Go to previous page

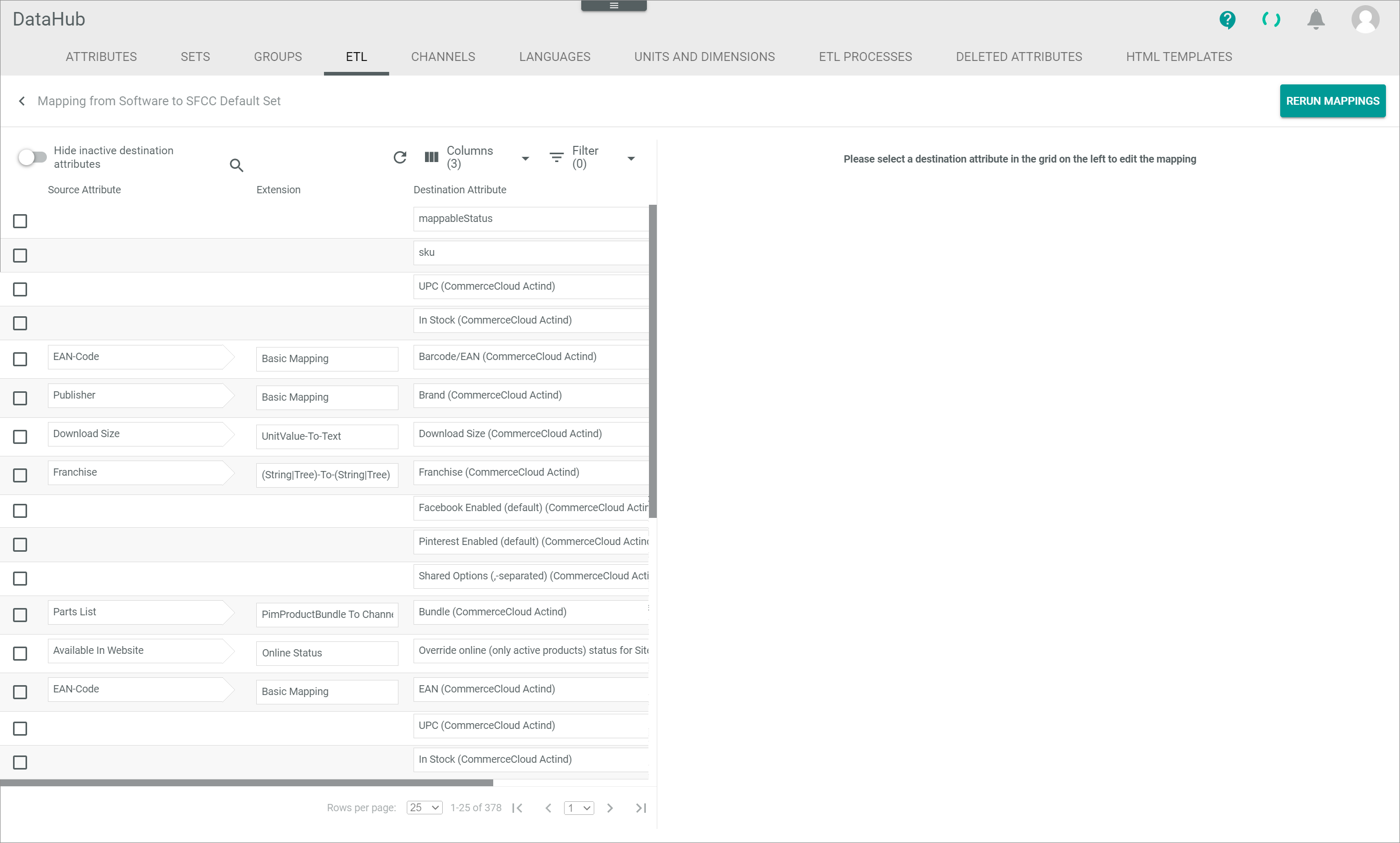pos(548,808)
